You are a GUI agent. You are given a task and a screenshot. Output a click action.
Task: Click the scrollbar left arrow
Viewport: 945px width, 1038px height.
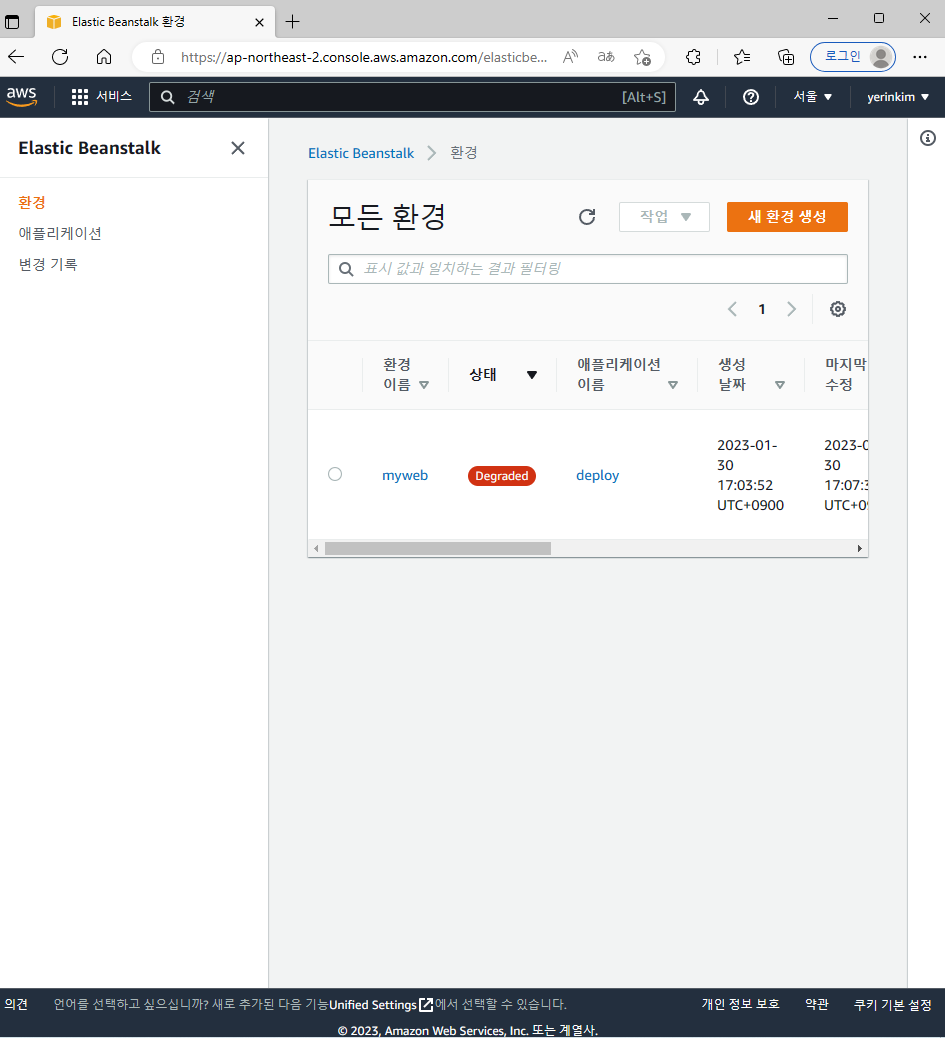coord(316,549)
